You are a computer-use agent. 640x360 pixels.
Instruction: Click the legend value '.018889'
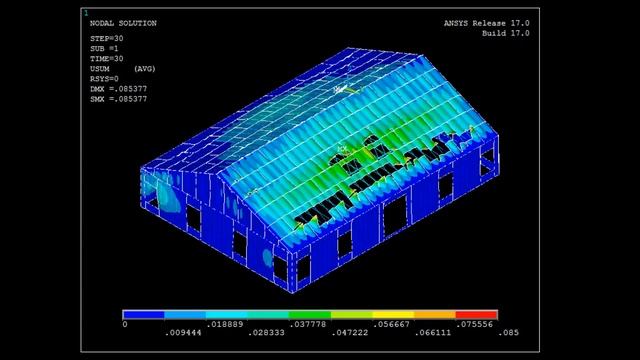click(224, 324)
